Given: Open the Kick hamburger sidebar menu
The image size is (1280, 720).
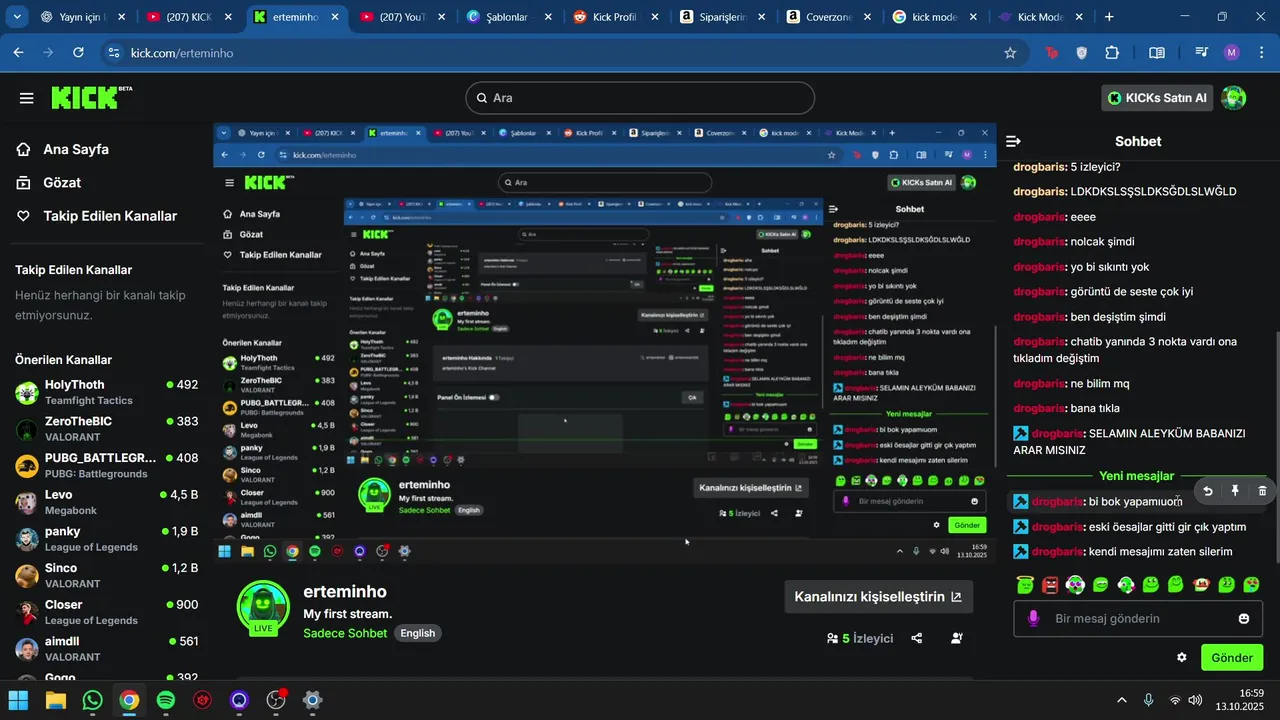Looking at the screenshot, I should tap(27, 98).
